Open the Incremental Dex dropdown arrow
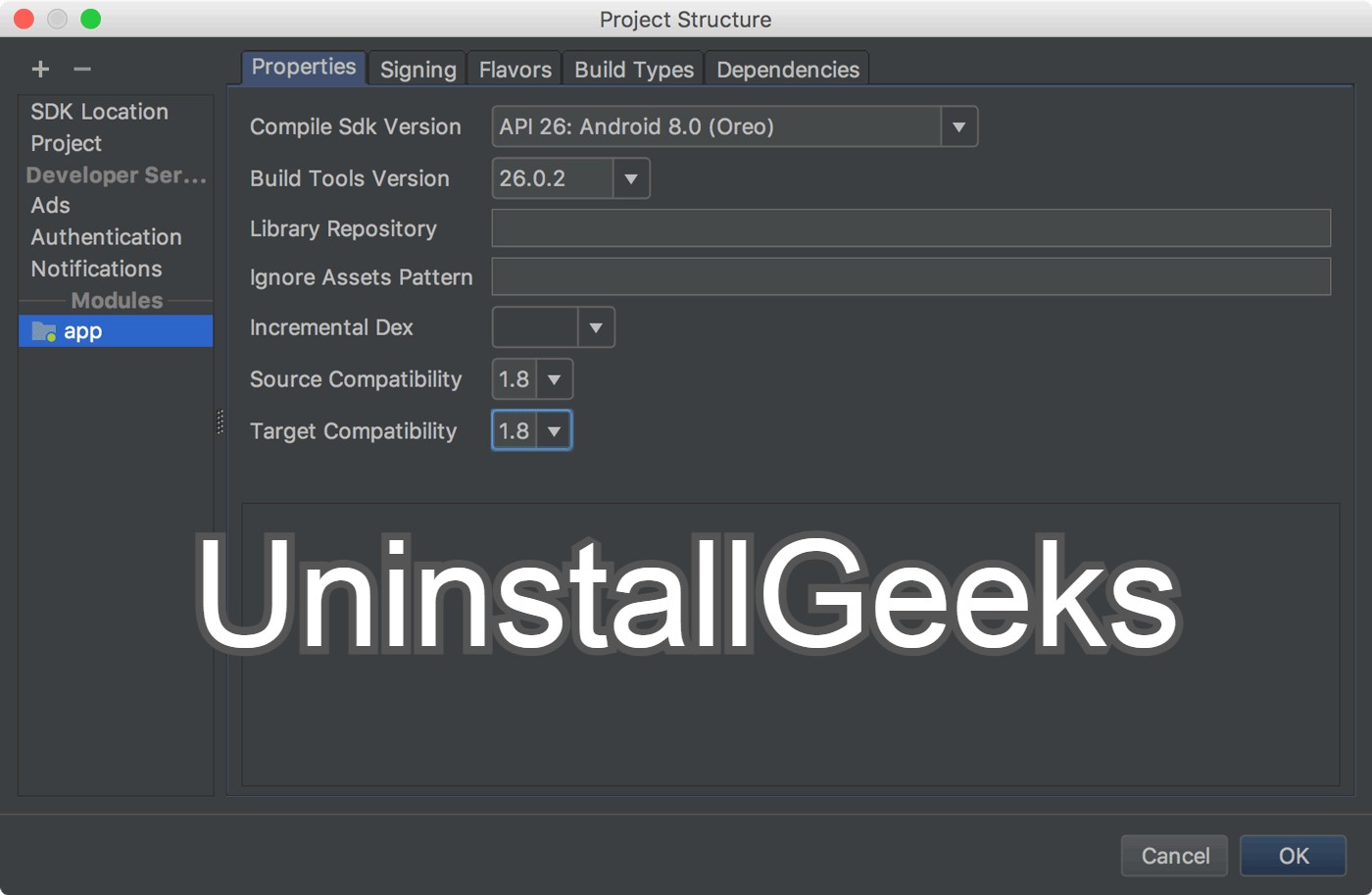The image size is (1372, 895). point(596,327)
